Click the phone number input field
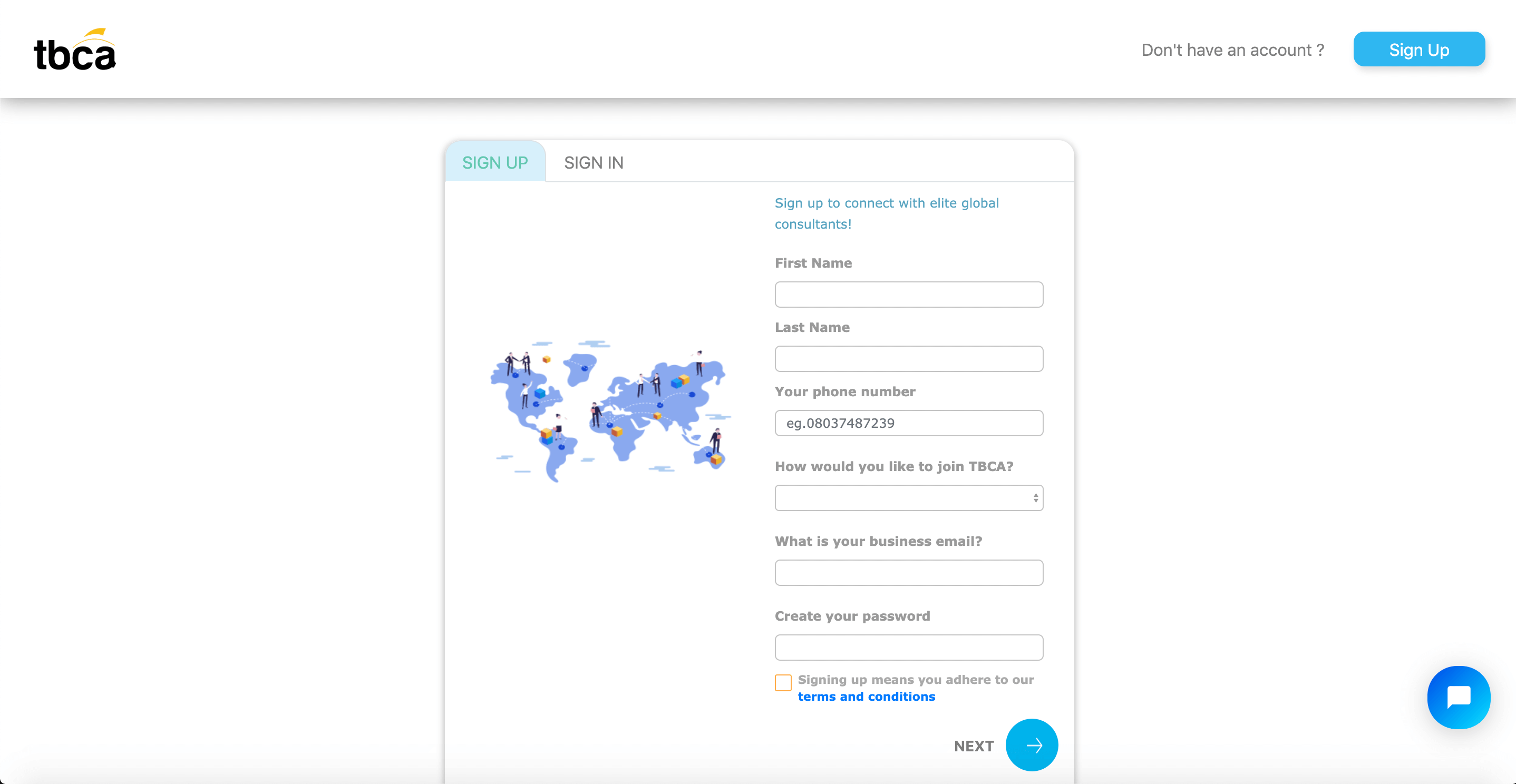 tap(909, 422)
